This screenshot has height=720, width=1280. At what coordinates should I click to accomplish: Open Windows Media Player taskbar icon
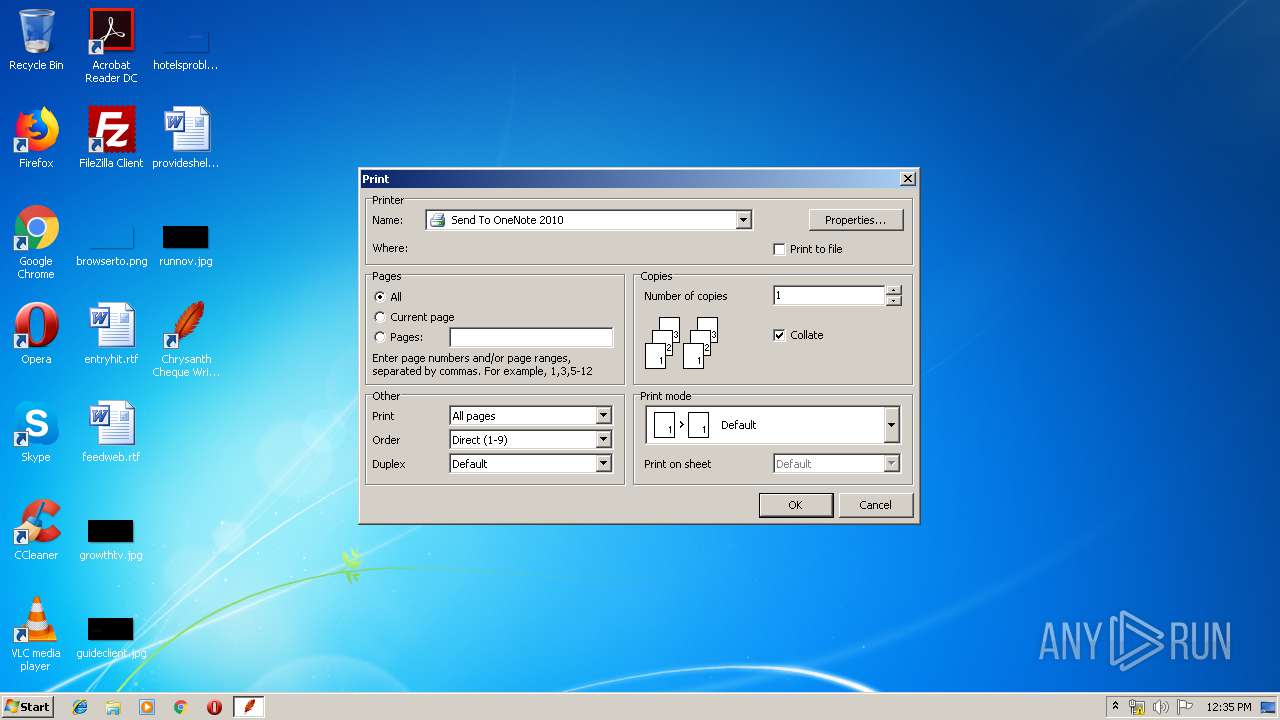(x=147, y=707)
